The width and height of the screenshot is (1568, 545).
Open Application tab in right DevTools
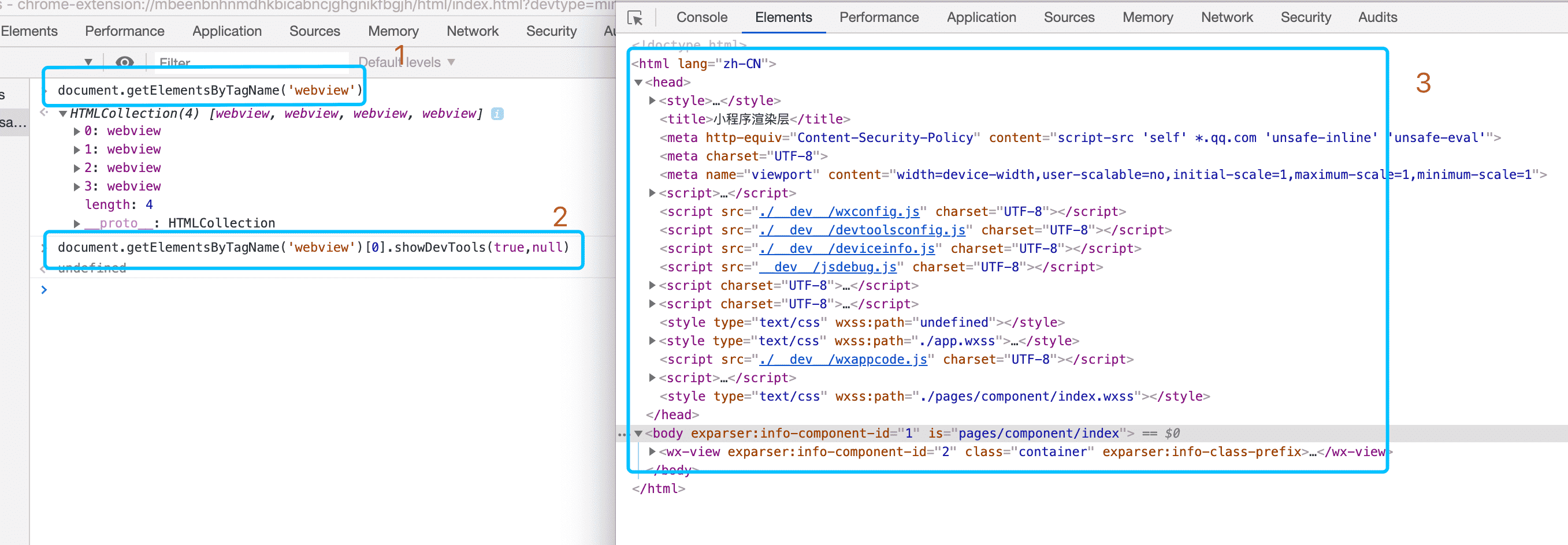pyautogui.click(x=981, y=17)
